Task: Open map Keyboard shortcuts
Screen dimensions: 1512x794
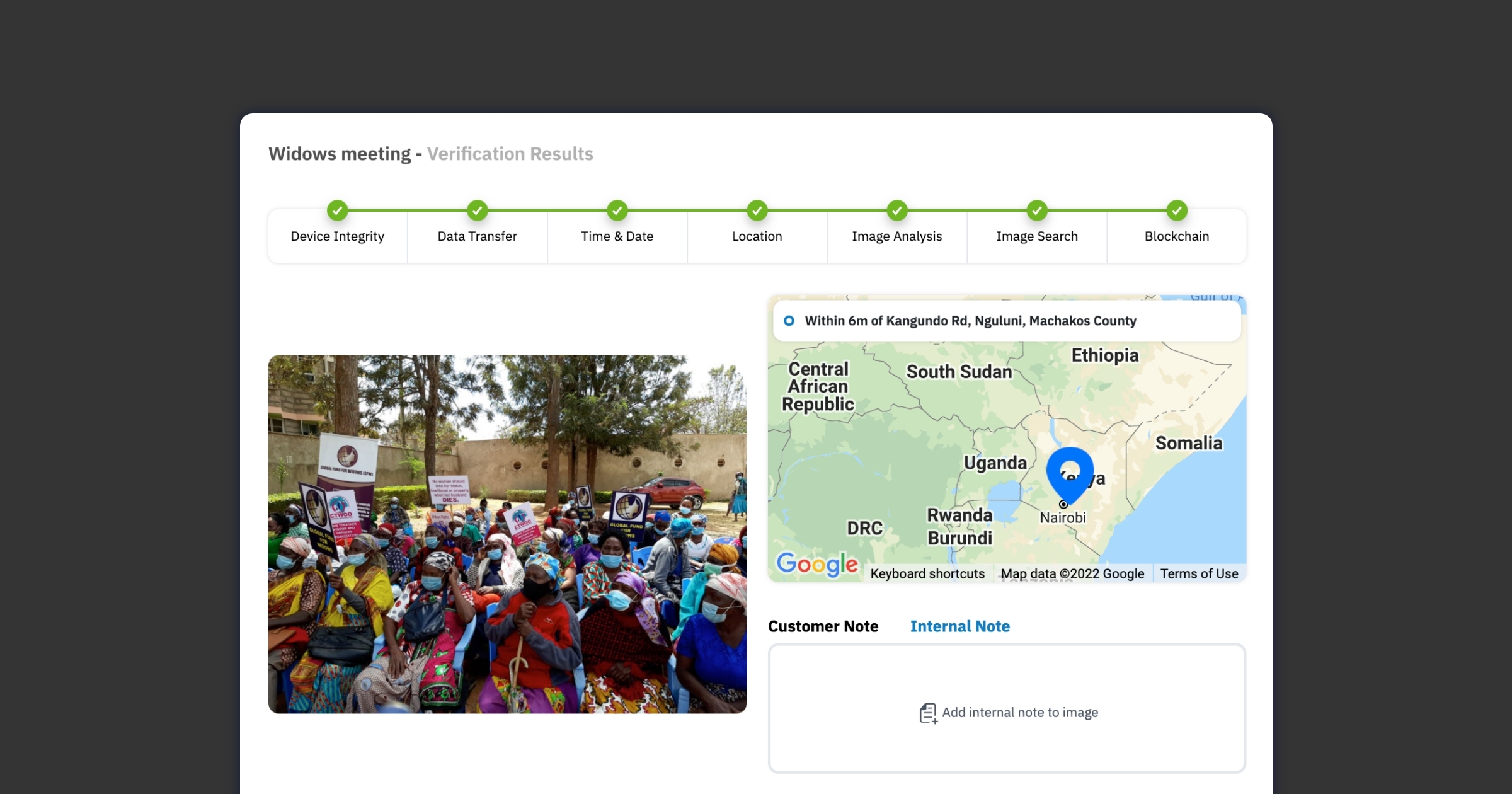Action: [x=927, y=573]
